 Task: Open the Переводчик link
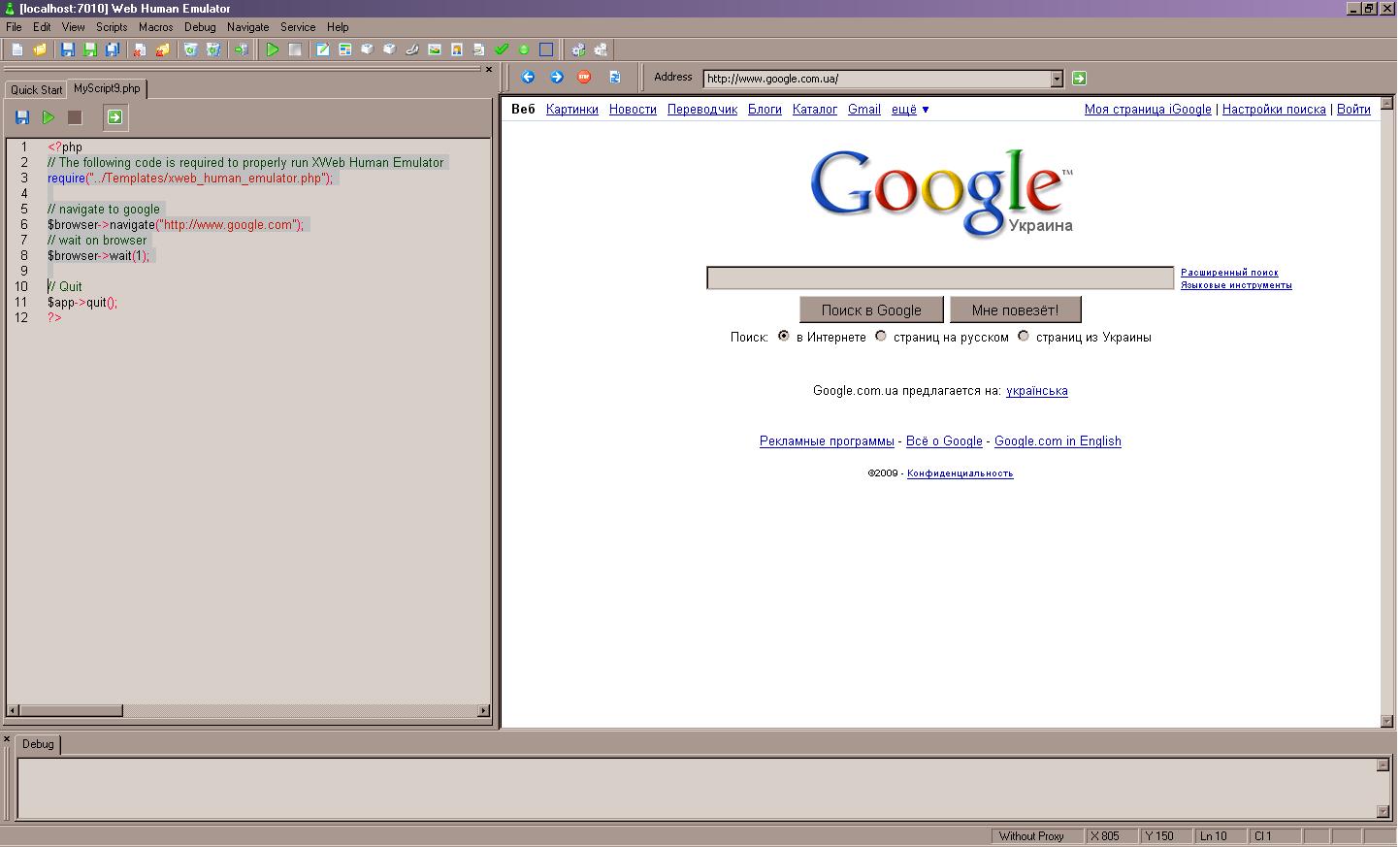click(x=702, y=110)
